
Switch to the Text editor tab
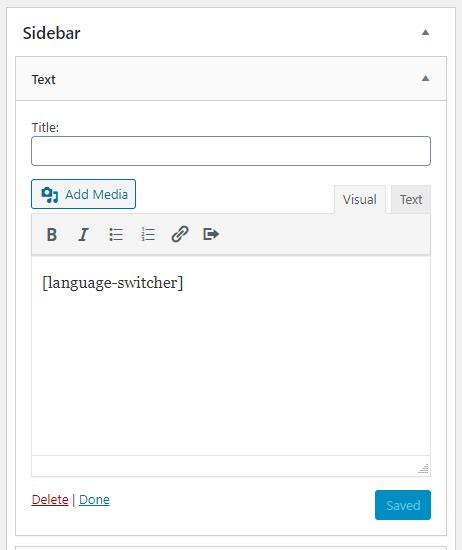(x=411, y=199)
